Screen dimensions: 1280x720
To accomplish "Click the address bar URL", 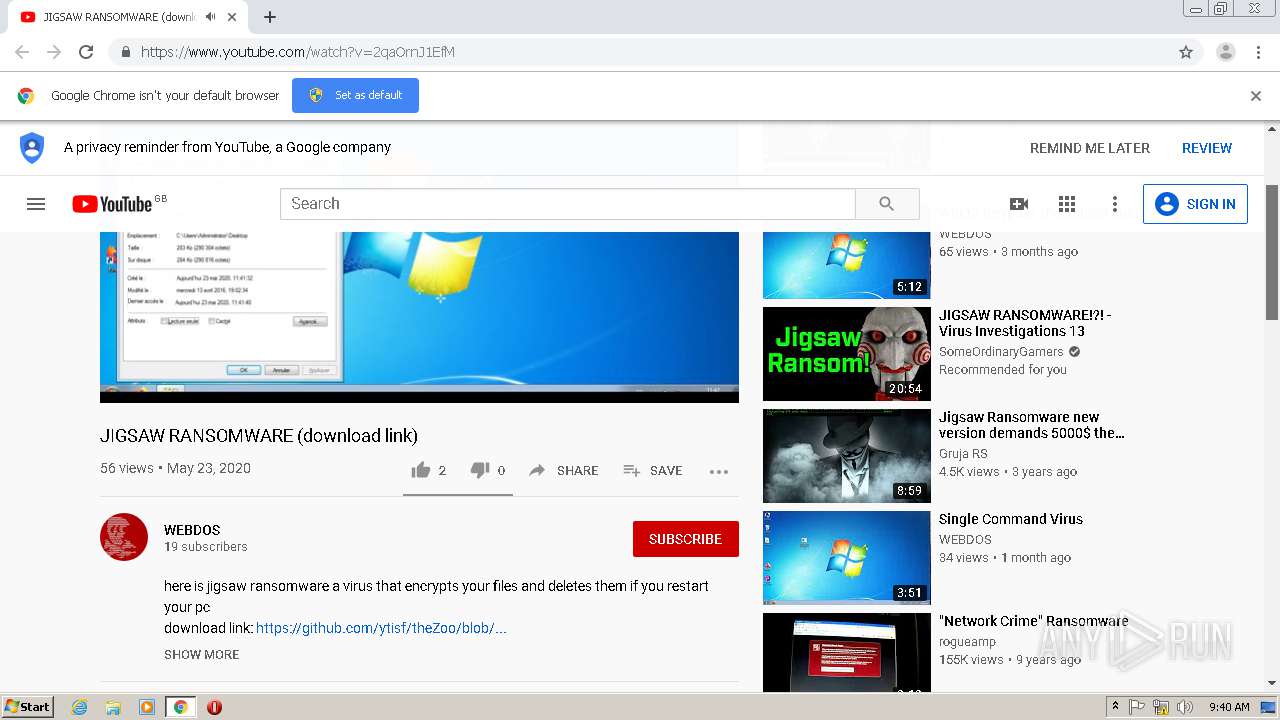I will 298,52.
